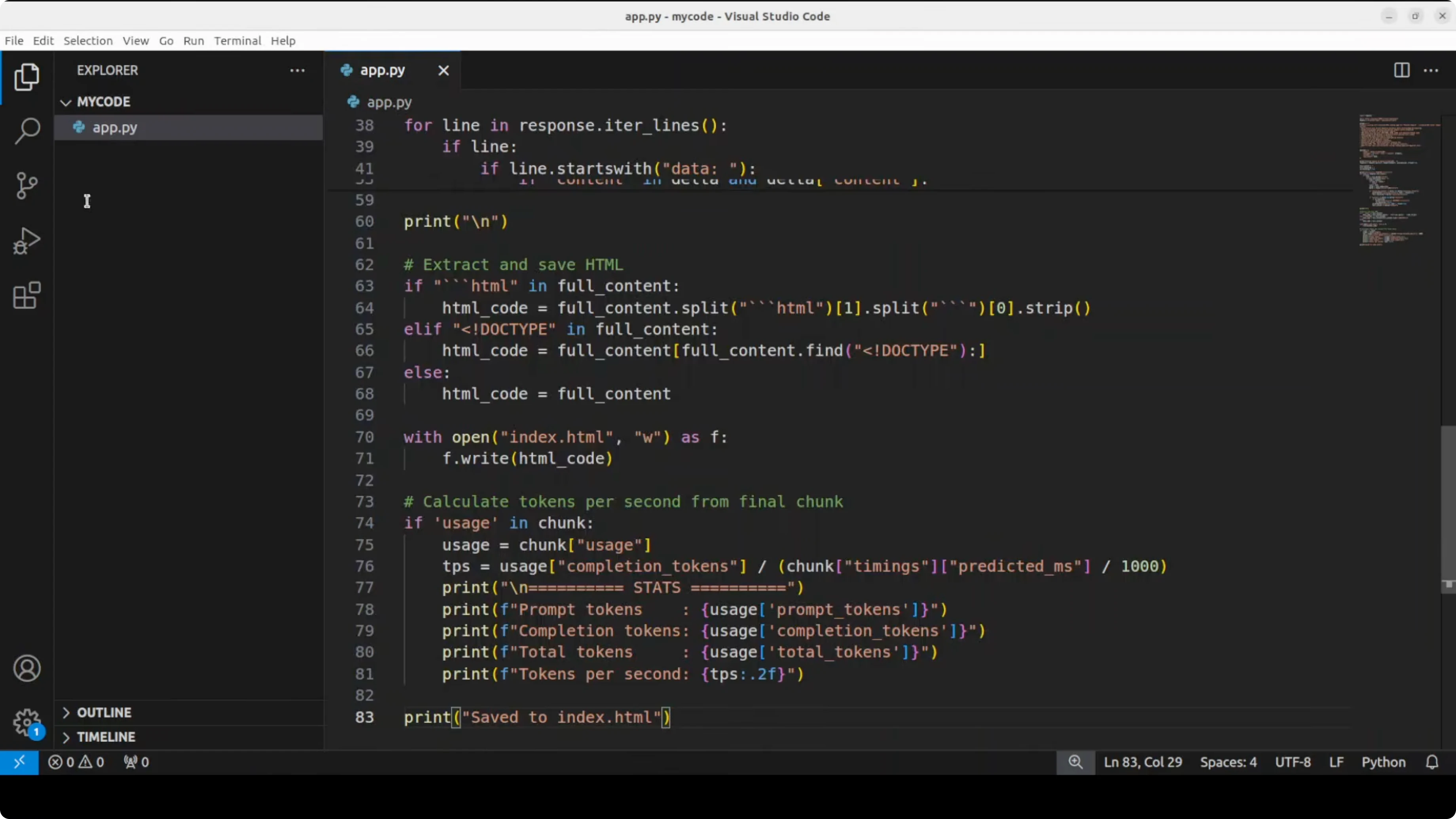The height and width of the screenshot is (819, 1456).
Task: Open Run and Debug view
Action: [27, 241]
